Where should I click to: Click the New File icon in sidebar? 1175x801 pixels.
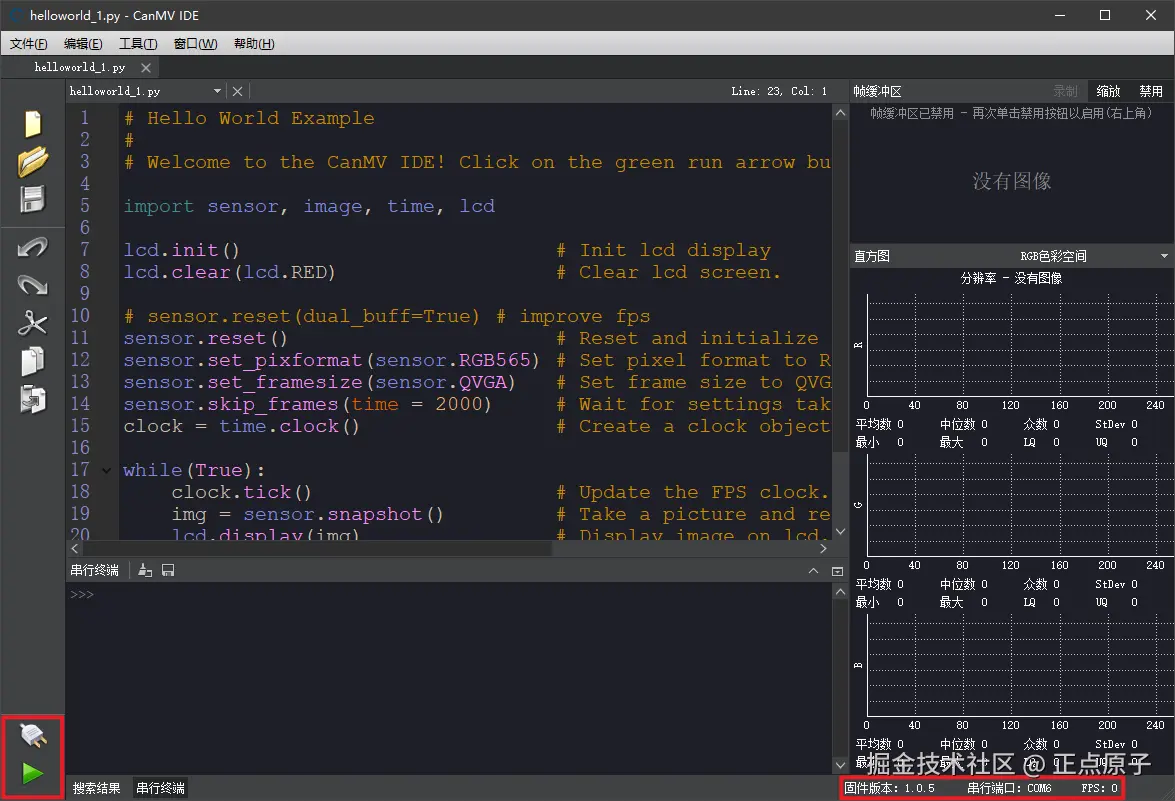click(x=32, y=124)
